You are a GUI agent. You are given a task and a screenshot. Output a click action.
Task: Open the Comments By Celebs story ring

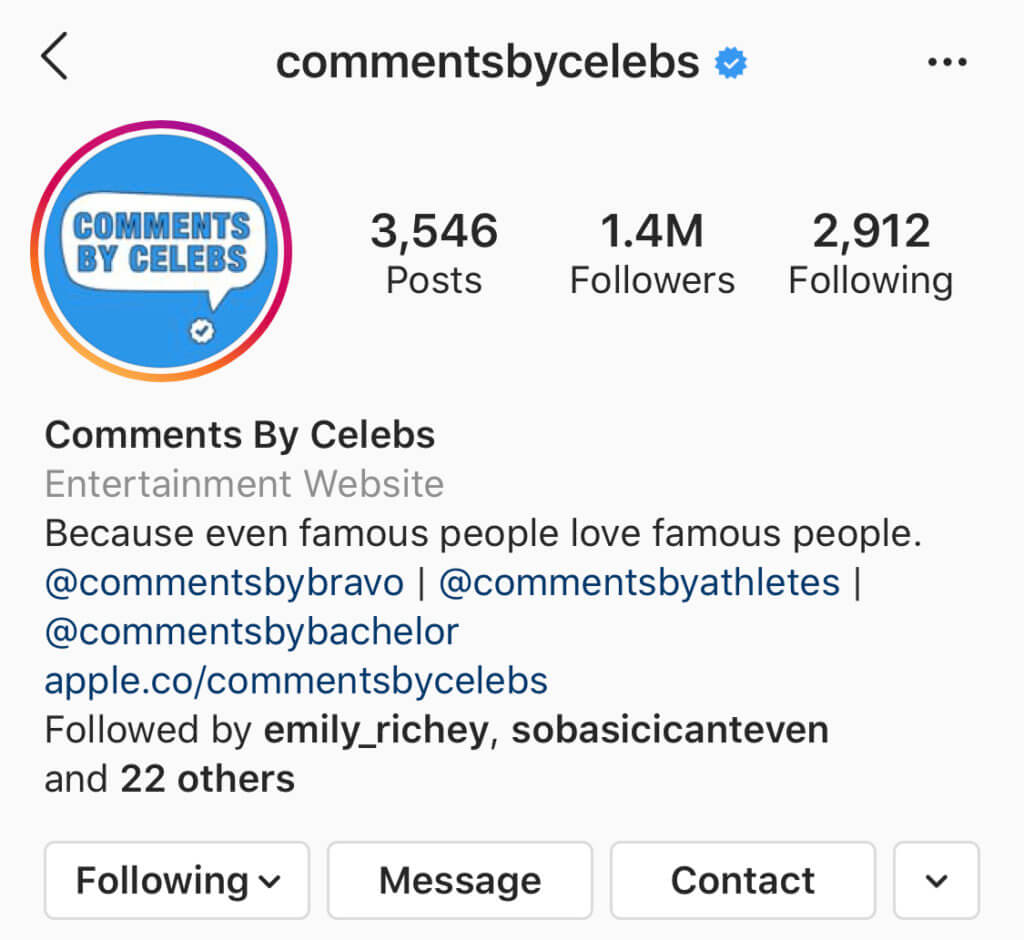tap(161, 250)
